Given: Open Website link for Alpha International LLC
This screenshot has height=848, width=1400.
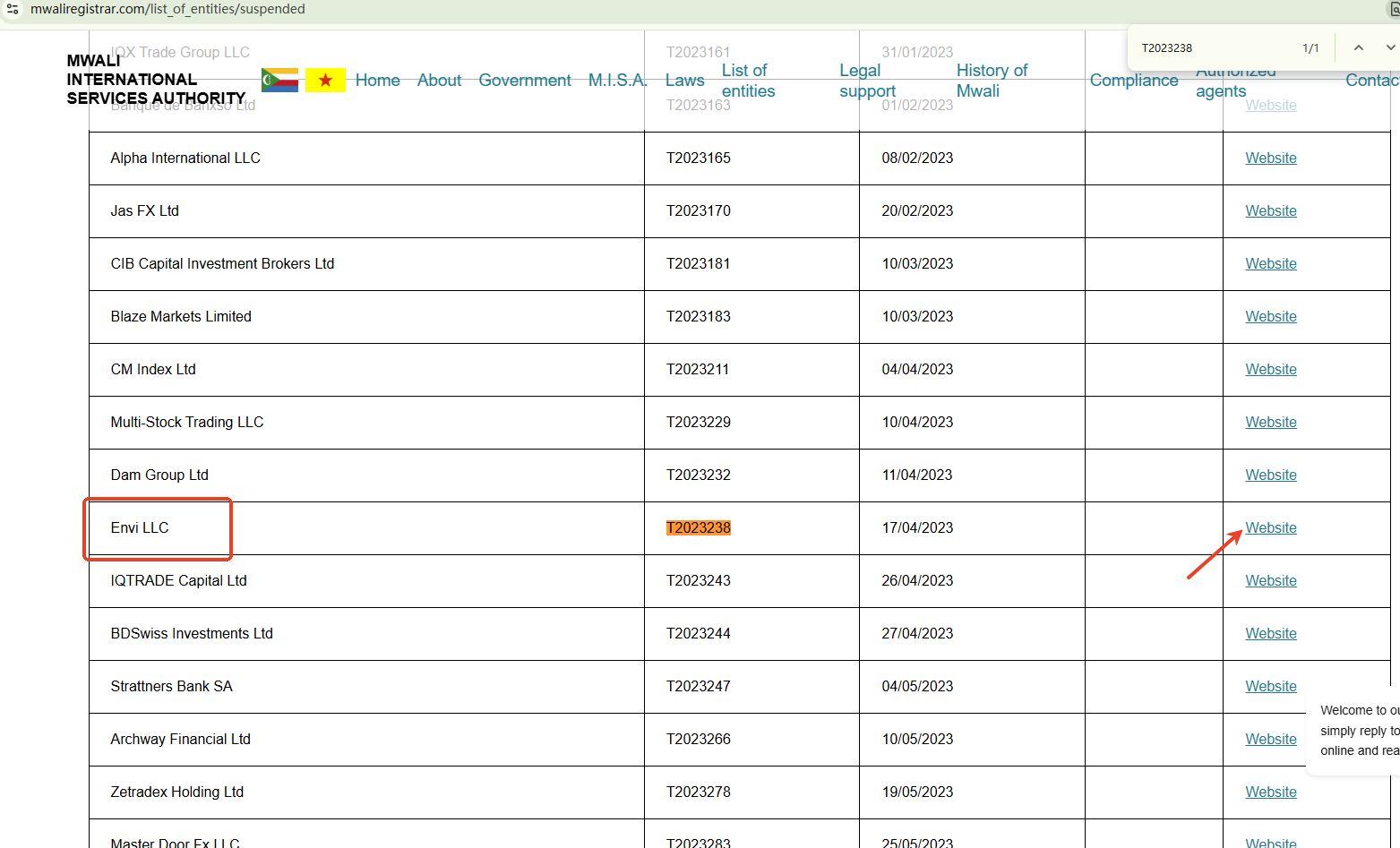Looking at the screenshot, I should pyautogui.click(x=1270, y=158).
